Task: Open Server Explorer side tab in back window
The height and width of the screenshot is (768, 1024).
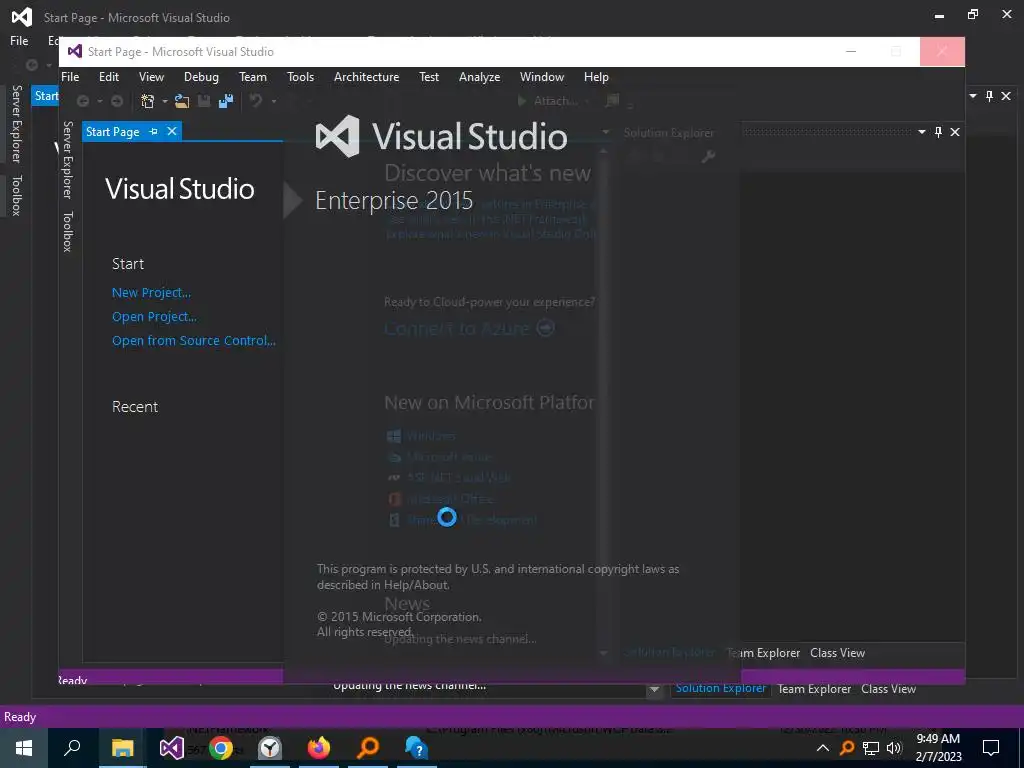Action: (x=17, y=124)
